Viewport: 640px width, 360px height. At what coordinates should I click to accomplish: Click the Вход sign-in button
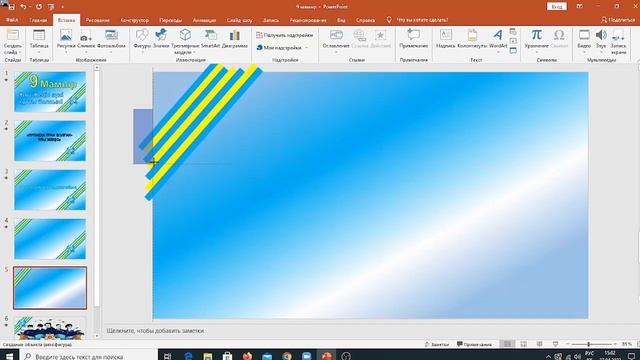pos(557,7)
